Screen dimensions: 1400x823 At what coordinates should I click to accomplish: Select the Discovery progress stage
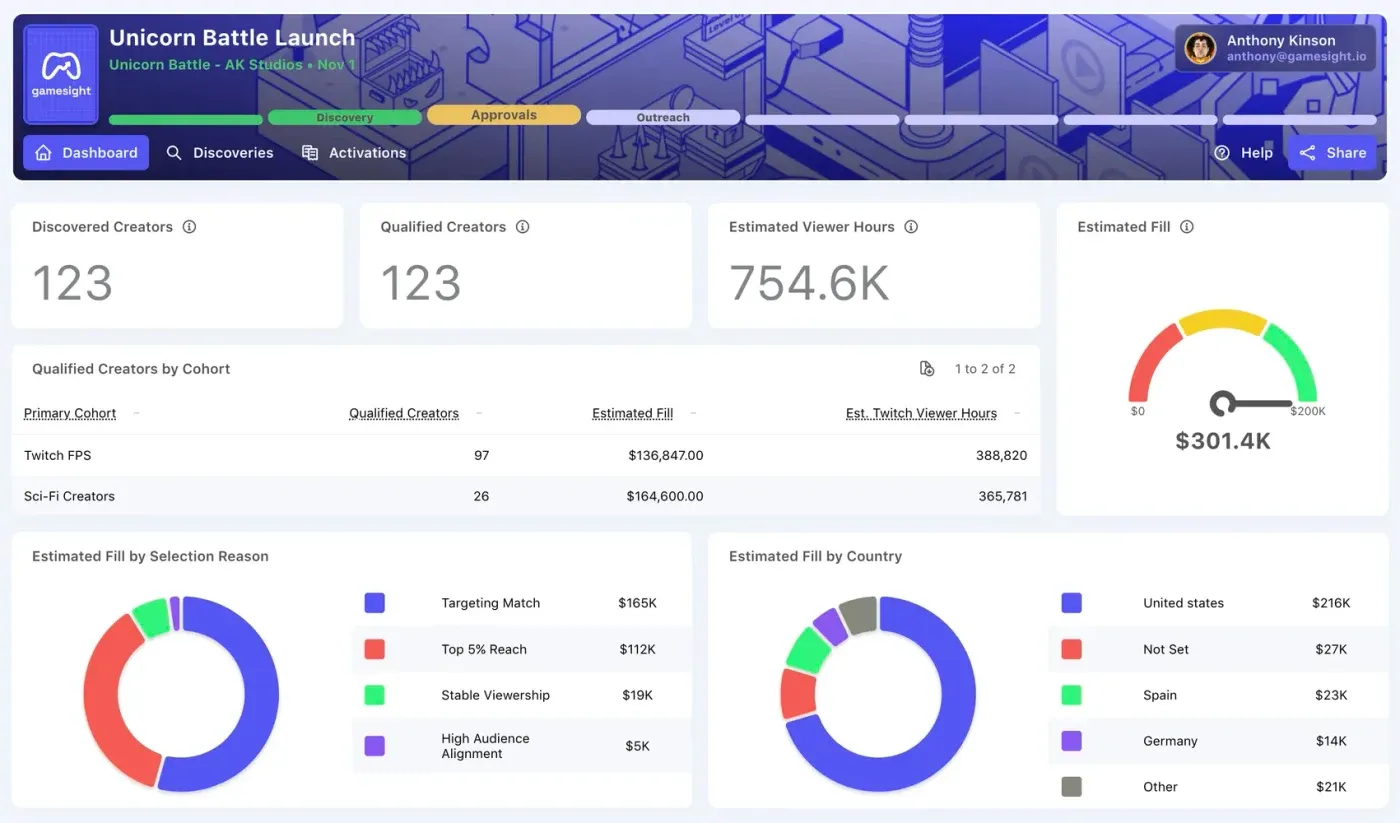pos(345,118)
